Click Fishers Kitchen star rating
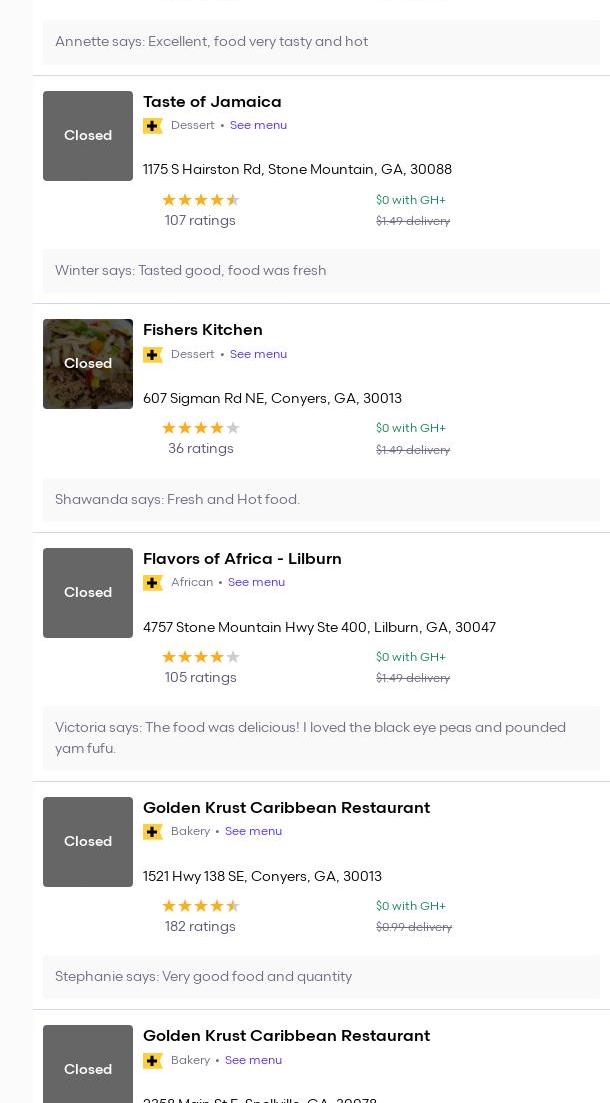610x1103 pixels. (x=200, y=428)
